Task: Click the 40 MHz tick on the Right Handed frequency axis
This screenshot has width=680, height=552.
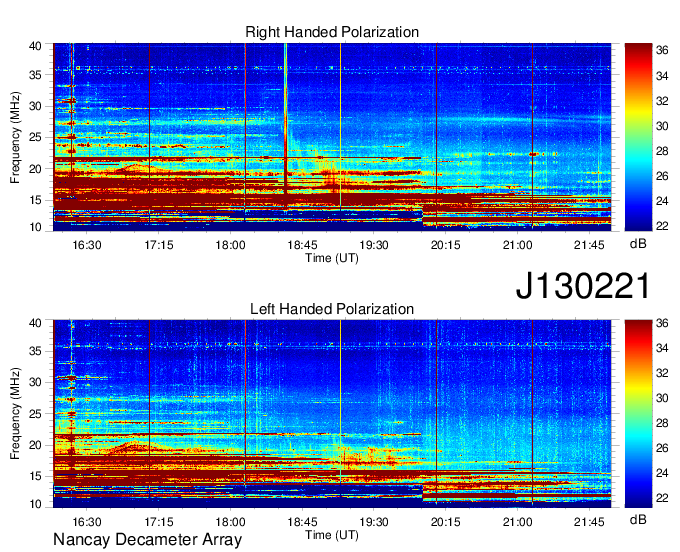Action: (x=35, y=46)
